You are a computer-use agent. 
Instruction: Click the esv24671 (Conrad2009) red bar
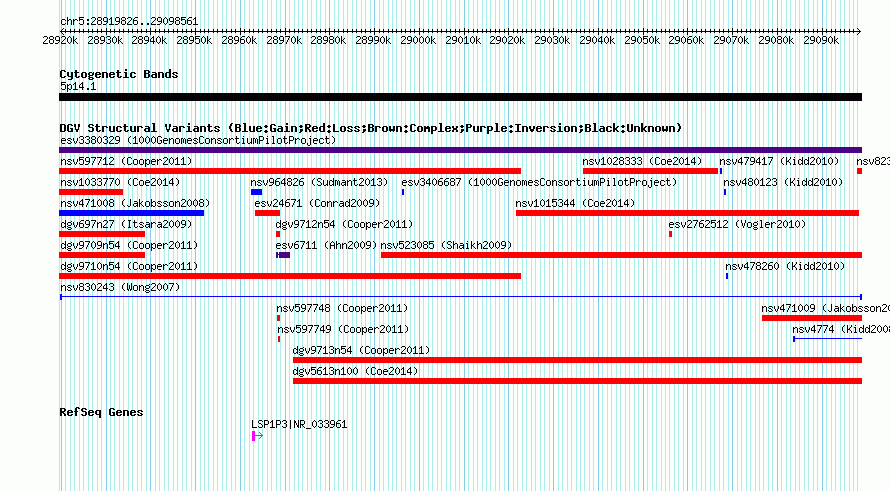267,213
